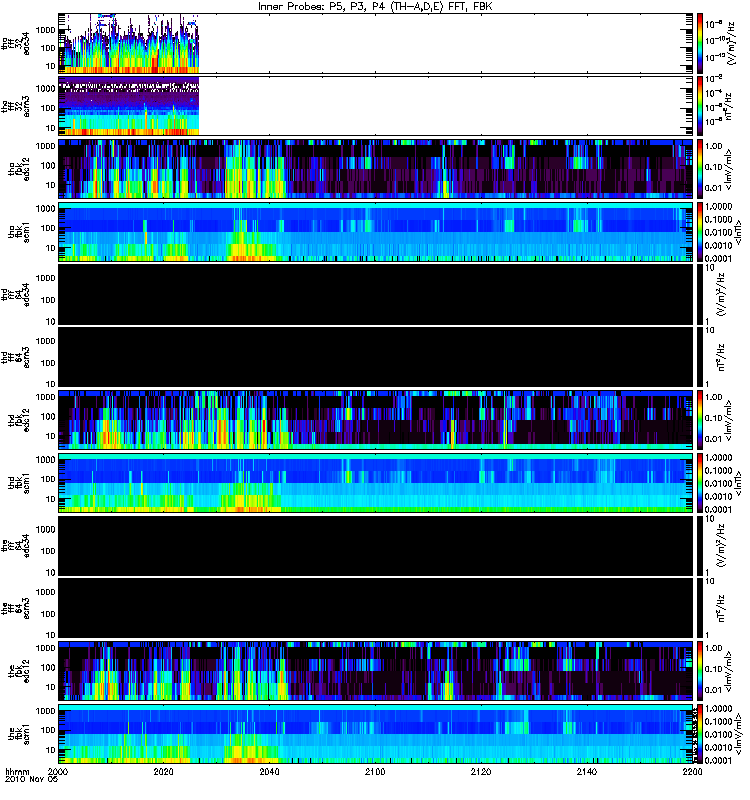Screen dimensions: 750x800
Task: Select the thd fbk scm1 spectrogram panel
Action: point(376,483)
